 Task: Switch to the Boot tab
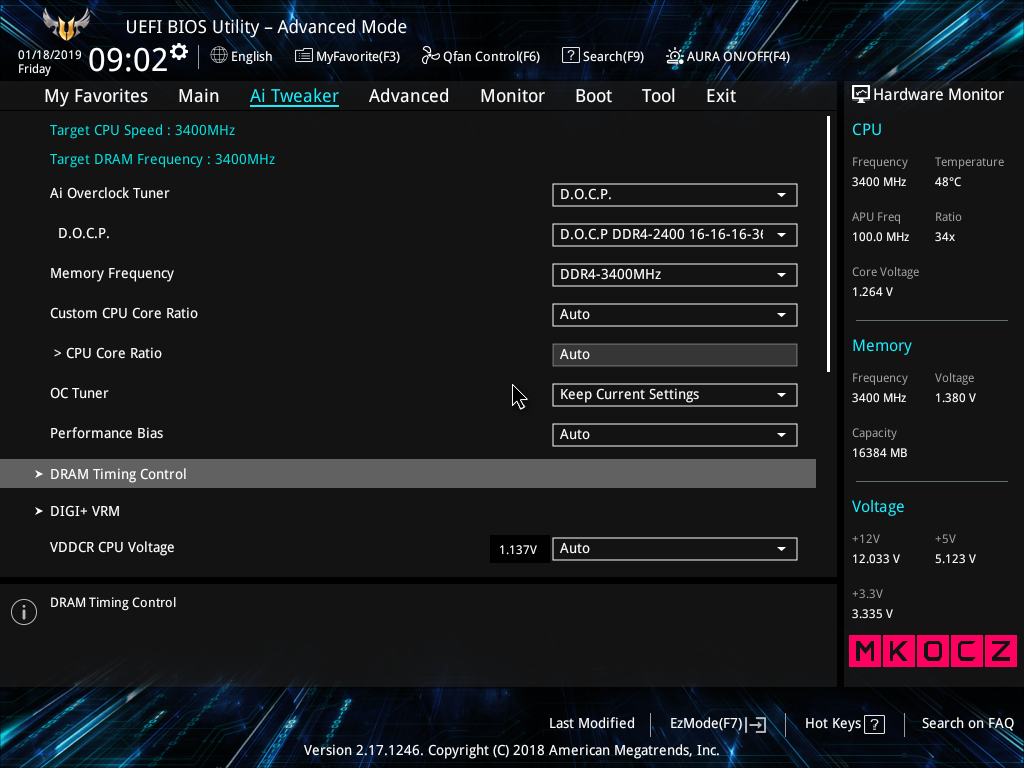pos(593,96)
